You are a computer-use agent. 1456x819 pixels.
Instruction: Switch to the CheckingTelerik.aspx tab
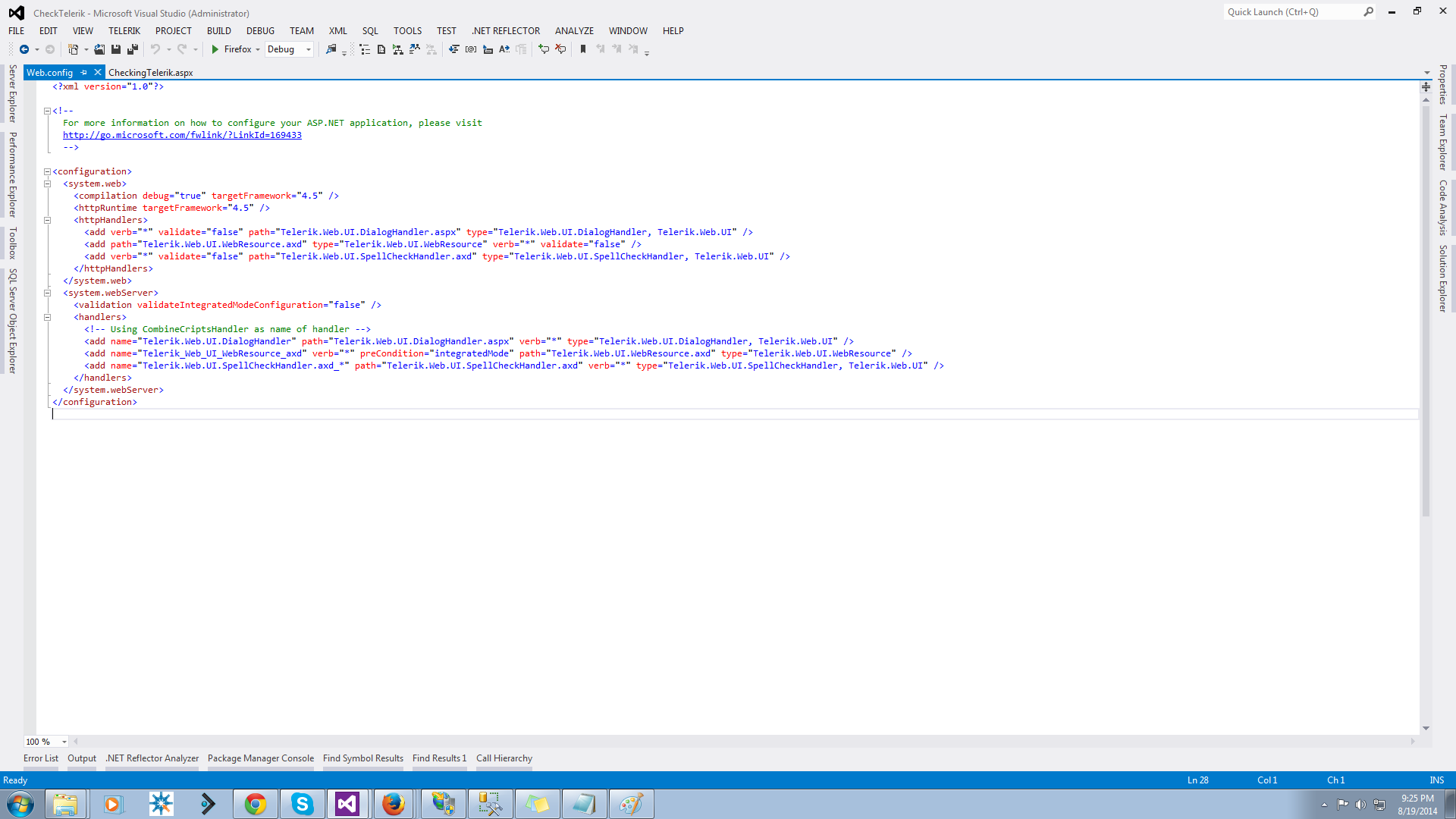click(150, 73)
